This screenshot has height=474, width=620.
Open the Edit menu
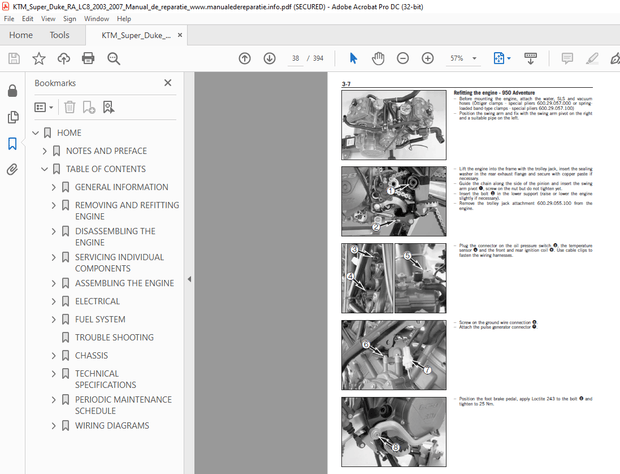(x=27, y=19)
